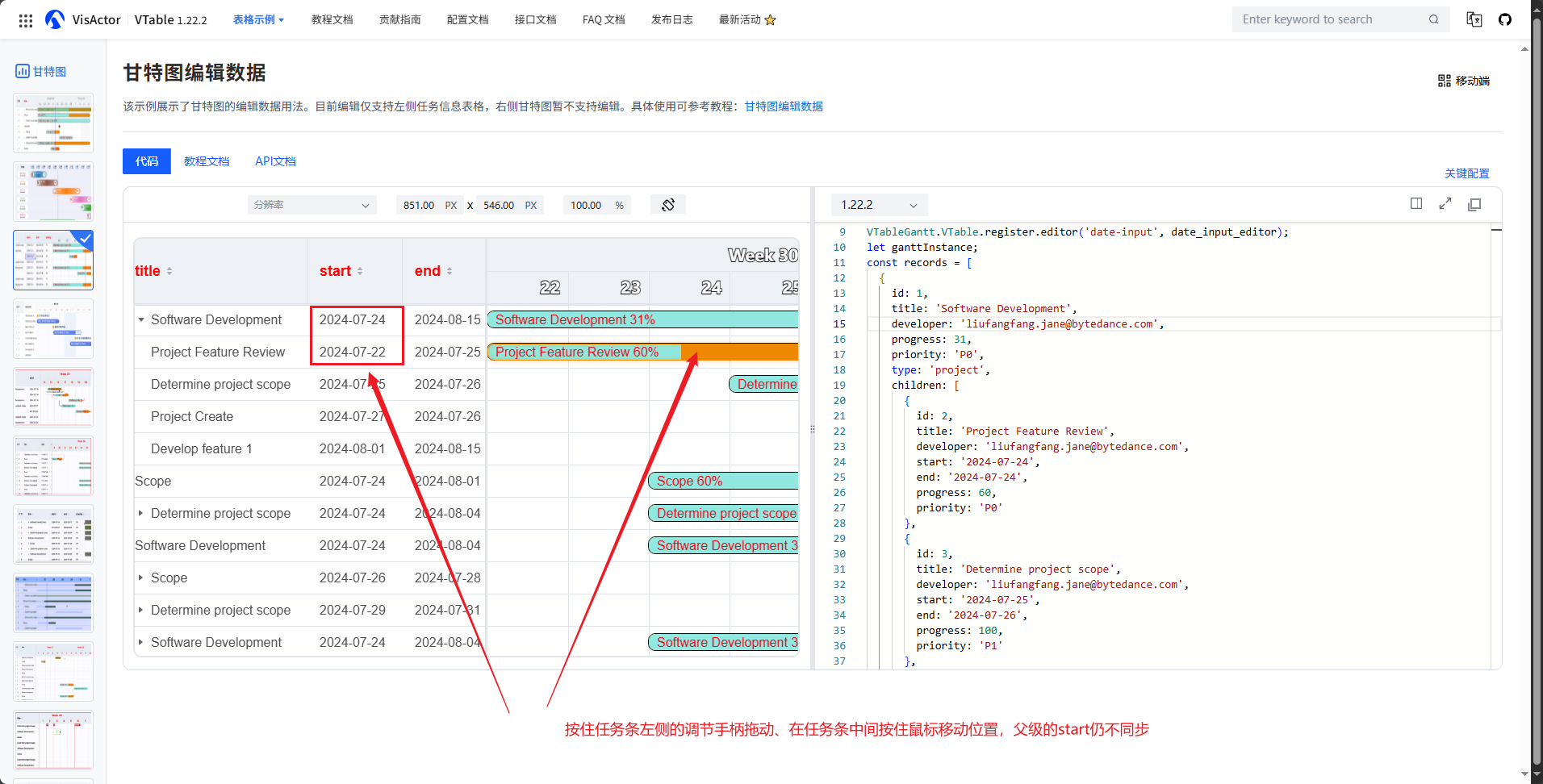
Task: Click the split layout panel icon
Action: point(1416,204)
